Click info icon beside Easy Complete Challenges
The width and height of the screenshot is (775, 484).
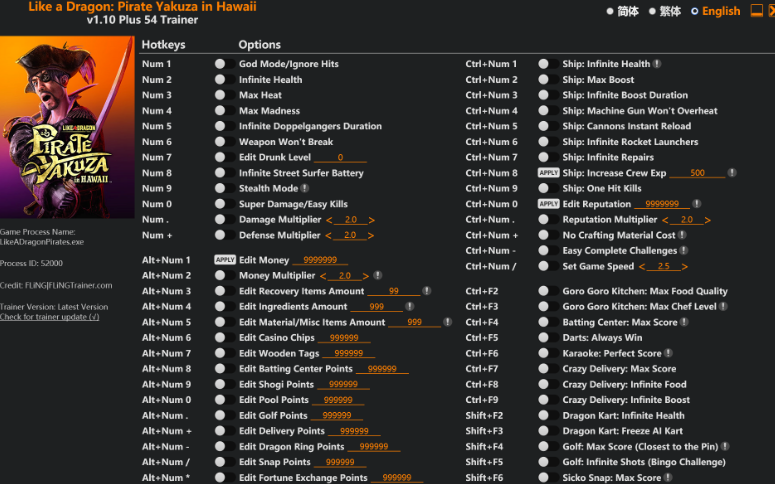[684, 251]
